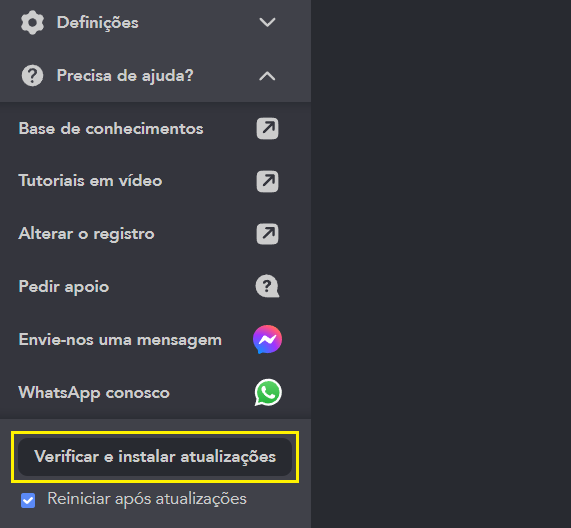Click the support chat bubble icon
Viewport: 571px width, 528px height.
(x=267, y=286)
